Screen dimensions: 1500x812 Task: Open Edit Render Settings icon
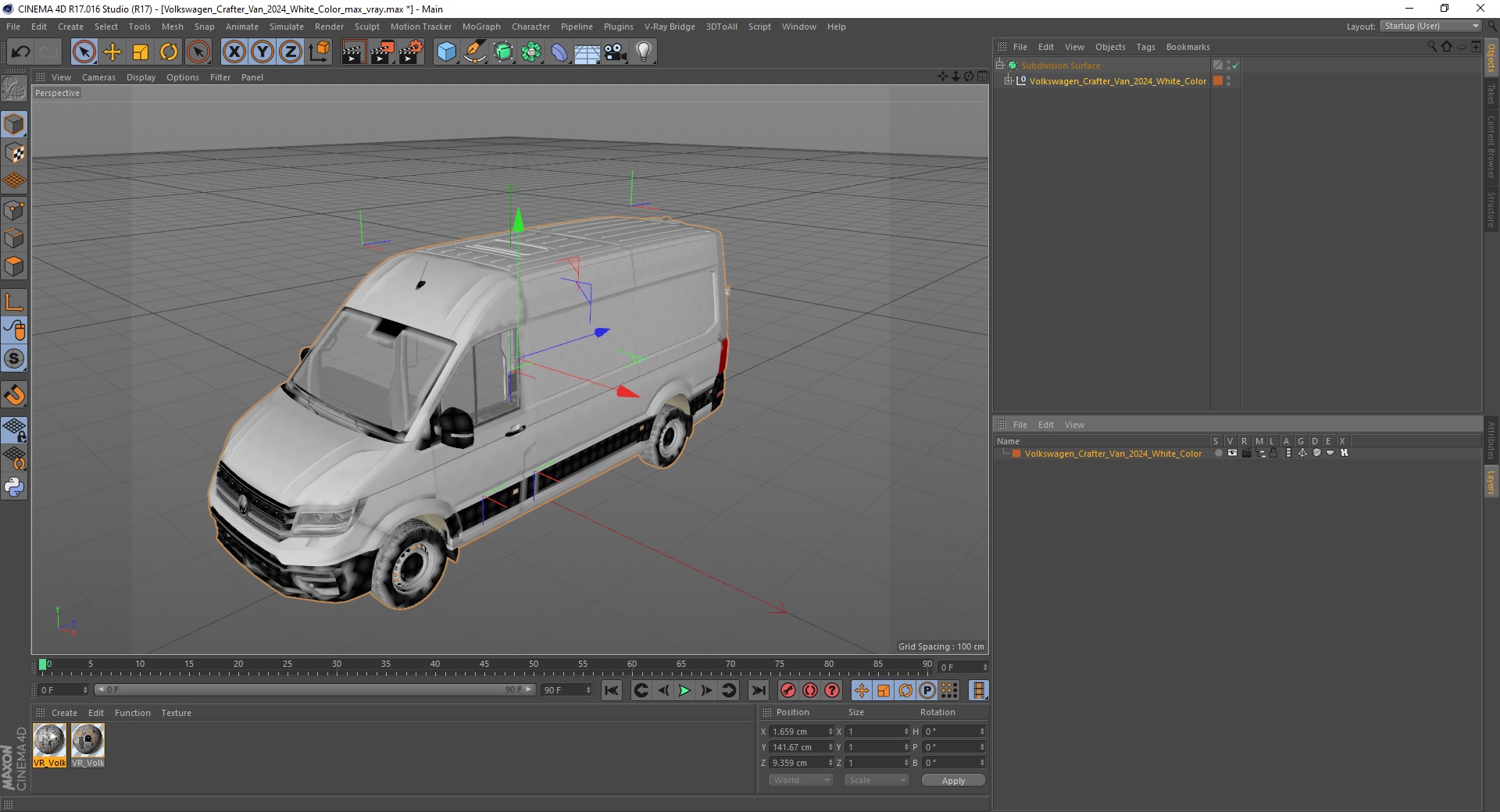pyautogui.click(x=411, y=52)
